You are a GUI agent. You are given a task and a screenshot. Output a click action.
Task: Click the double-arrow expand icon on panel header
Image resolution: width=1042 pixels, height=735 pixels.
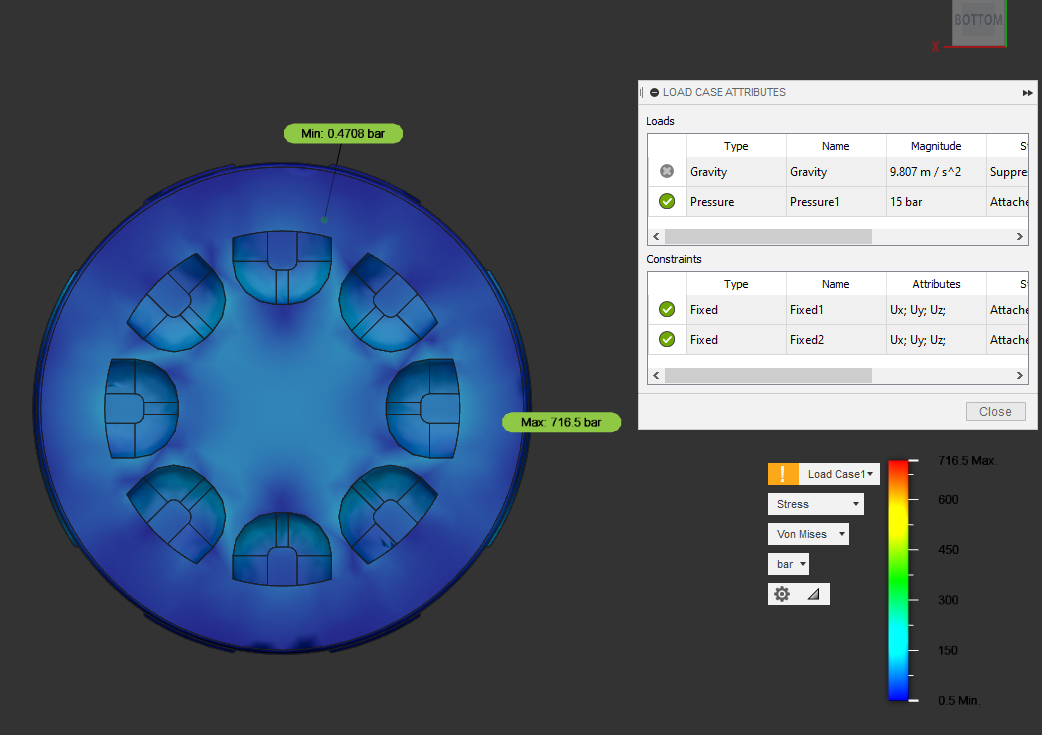pyautogui.click(x=1027, y=92)
